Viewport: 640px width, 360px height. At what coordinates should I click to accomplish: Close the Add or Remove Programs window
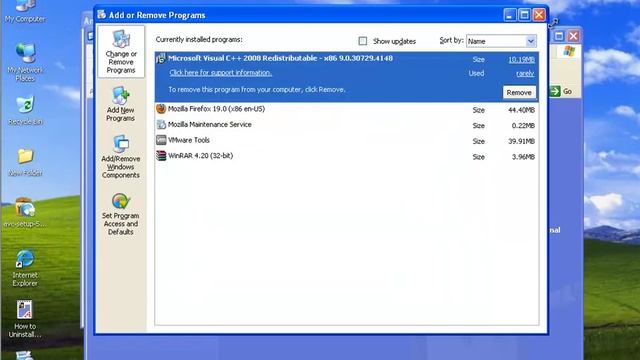[x=539, y=15]
